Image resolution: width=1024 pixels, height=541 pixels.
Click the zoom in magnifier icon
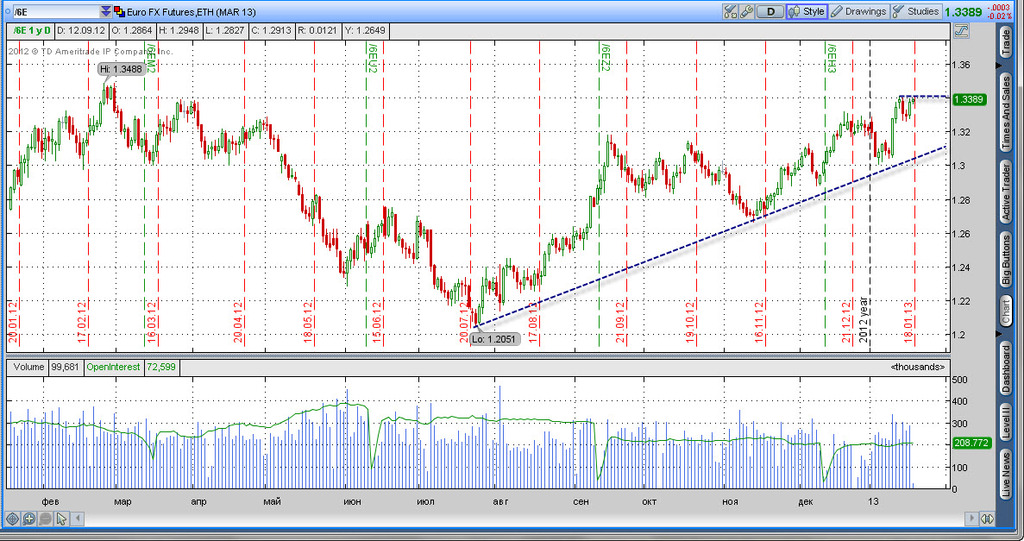click(29, 519)
